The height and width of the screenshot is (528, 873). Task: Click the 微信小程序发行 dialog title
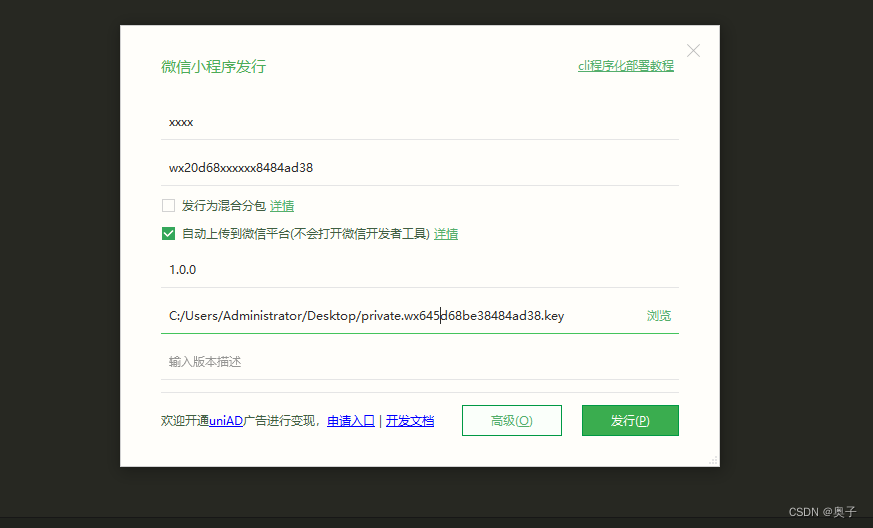(x=214, y=67)
